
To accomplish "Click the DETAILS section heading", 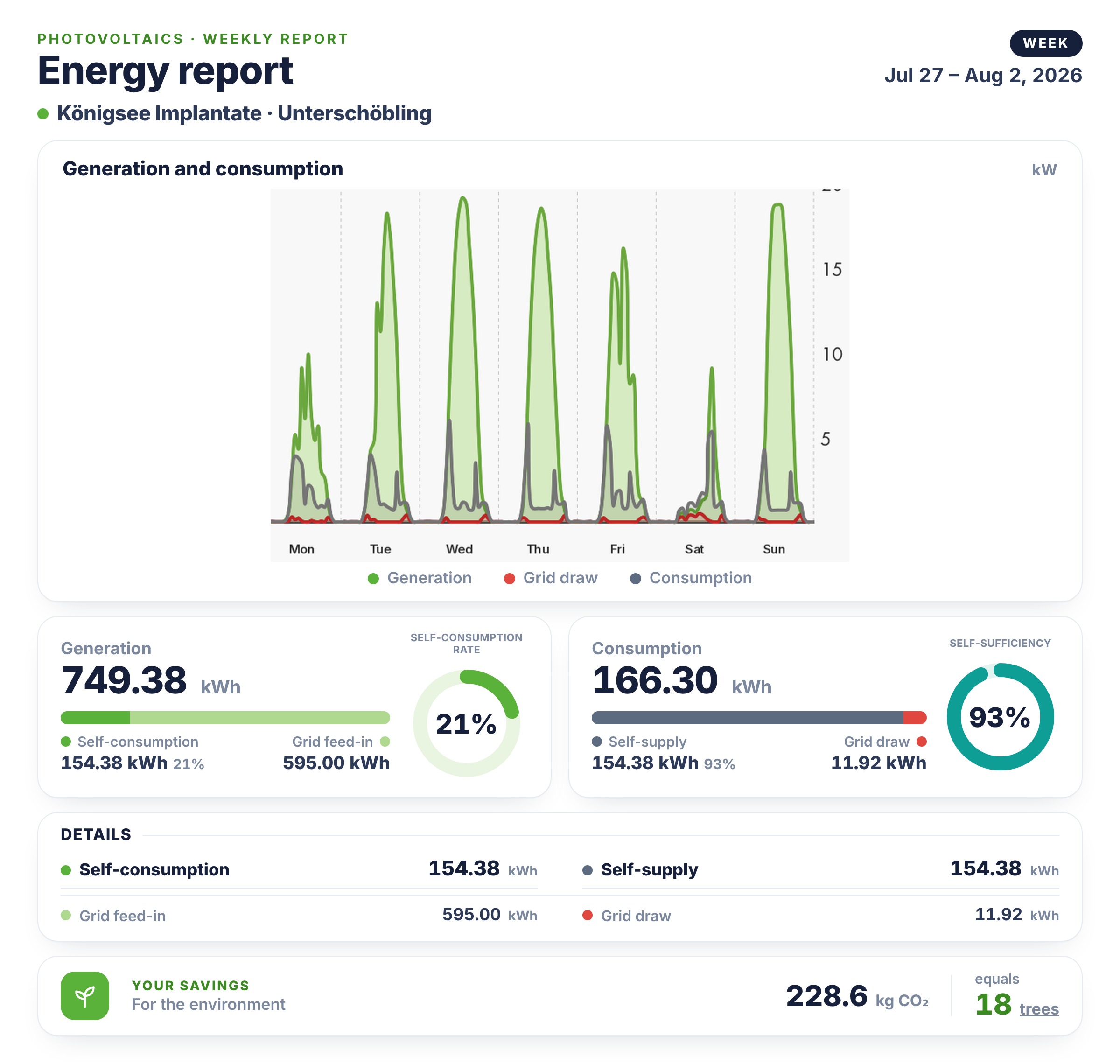I will [95, 834].
